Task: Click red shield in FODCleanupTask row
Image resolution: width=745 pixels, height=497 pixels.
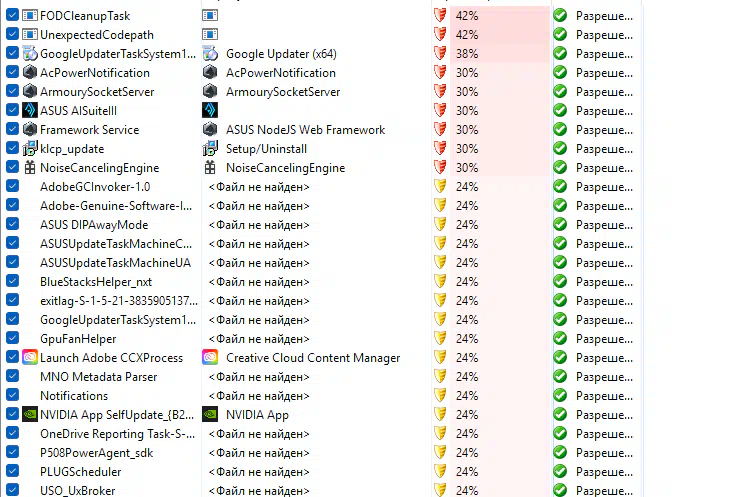Action: [440, 16]
